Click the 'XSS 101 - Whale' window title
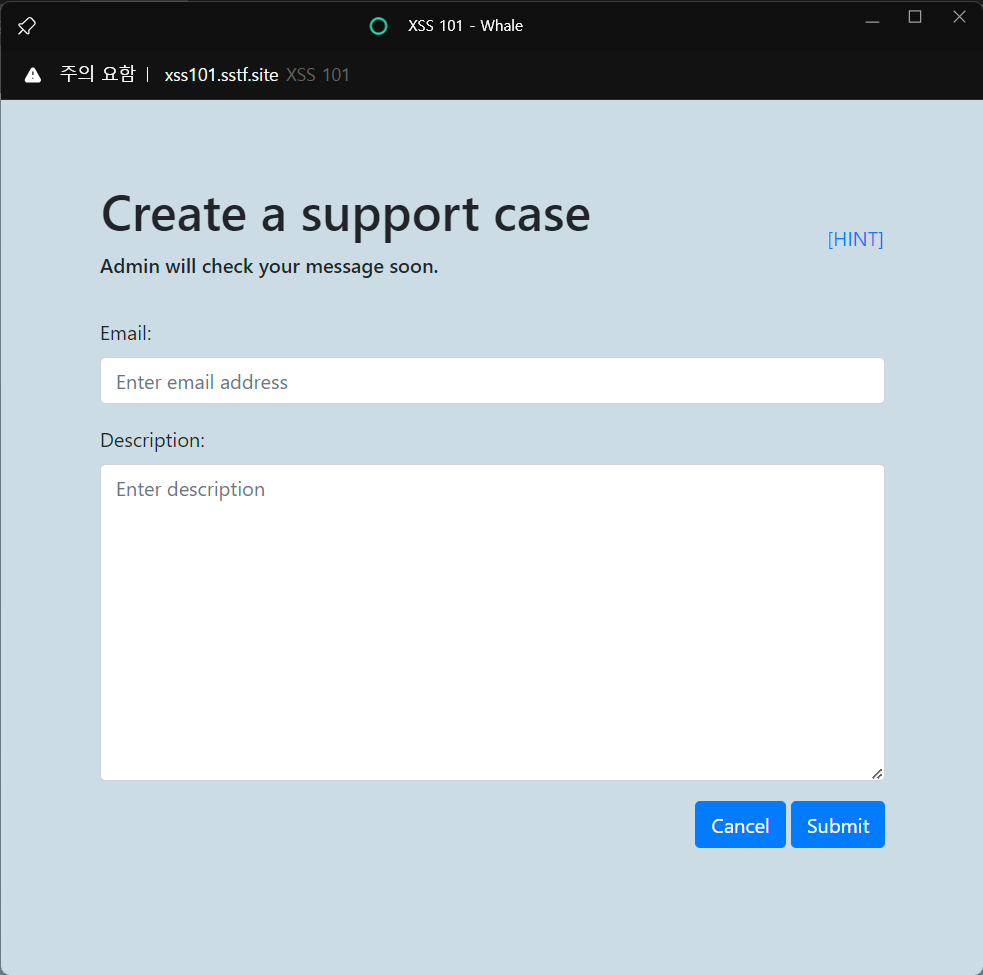This screenshot has width=983, height=975. (465, 26)
